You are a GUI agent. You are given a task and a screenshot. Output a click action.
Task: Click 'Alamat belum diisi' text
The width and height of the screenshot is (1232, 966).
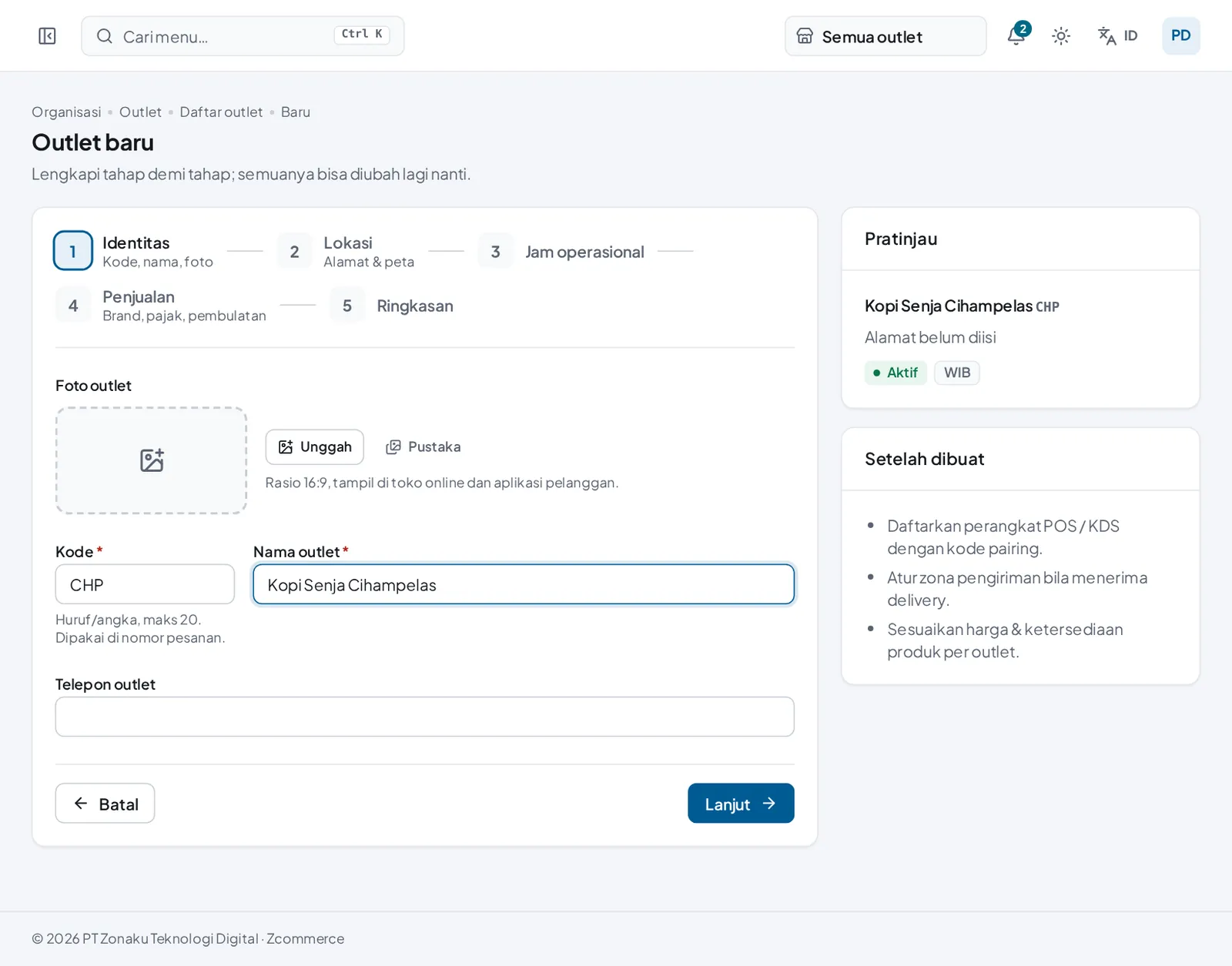(930, 337)
